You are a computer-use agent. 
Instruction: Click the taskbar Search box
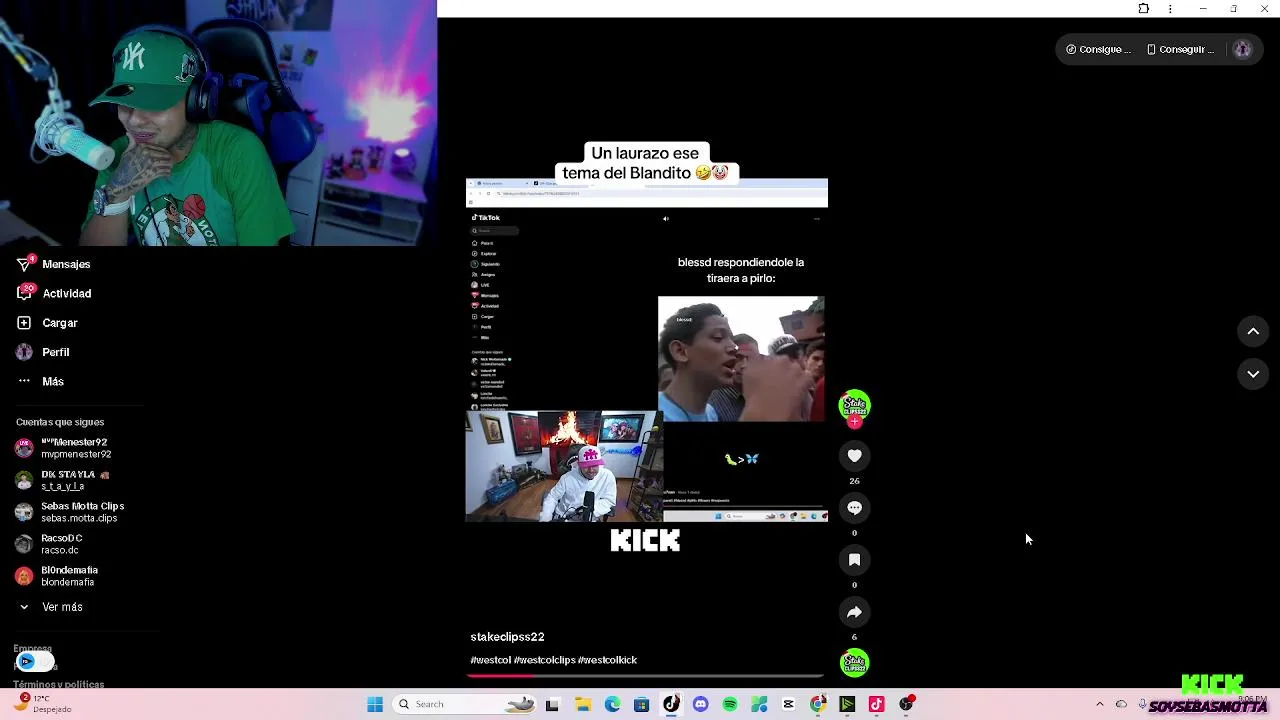465,705
